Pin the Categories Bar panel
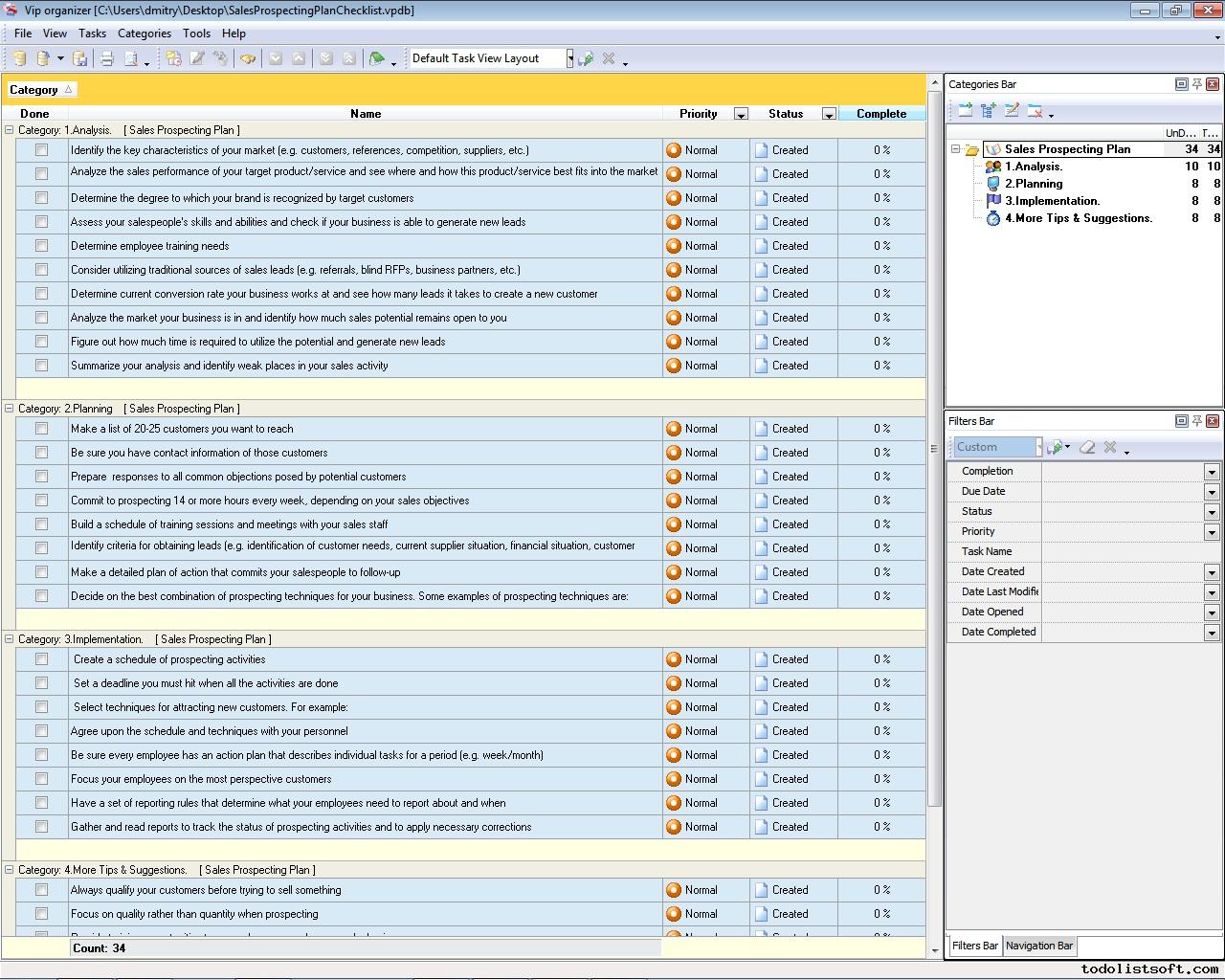The image size is (1225, 980). [x=1196, y=84]
